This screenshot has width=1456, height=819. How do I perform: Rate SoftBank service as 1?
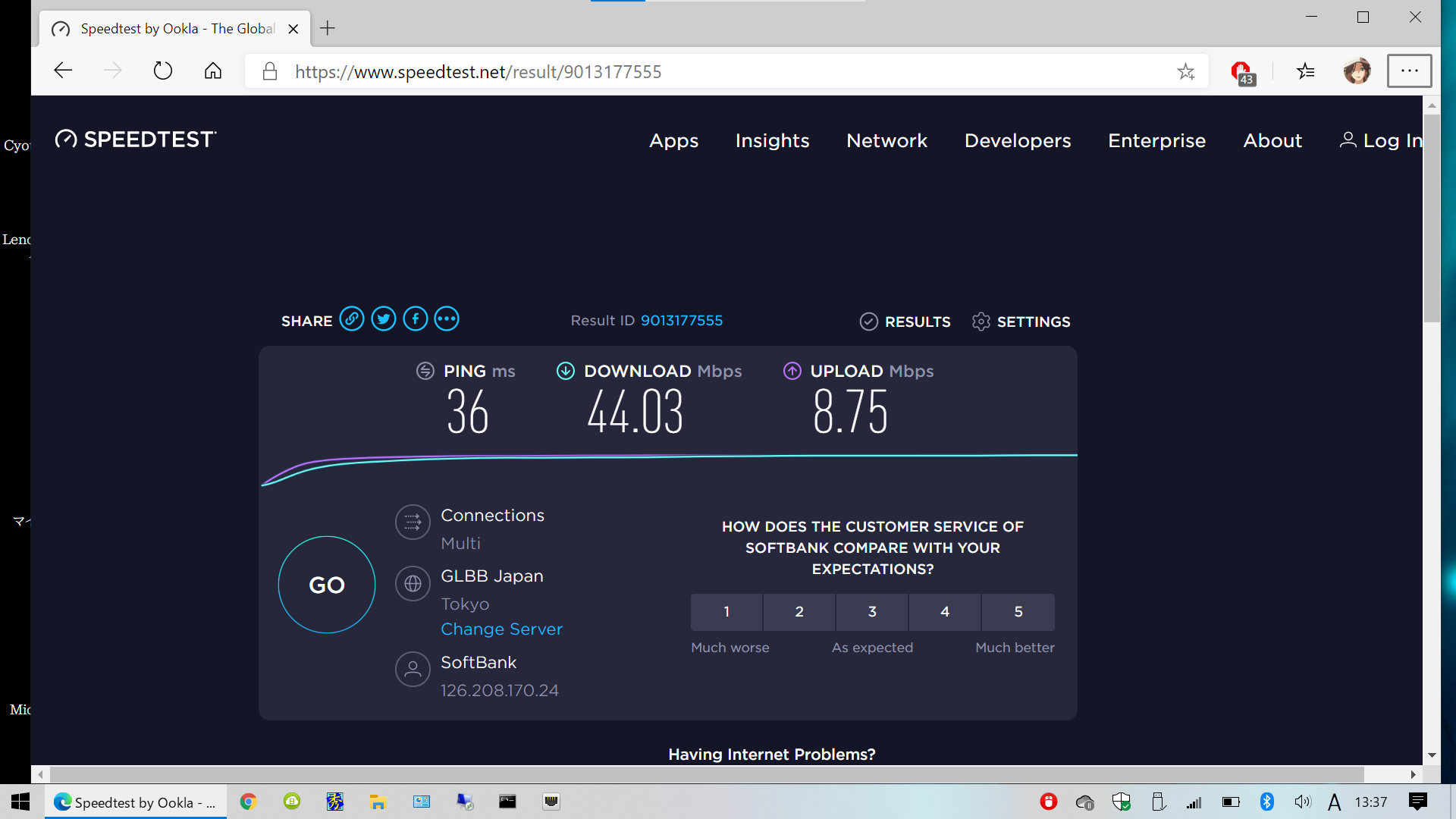pyautogui.click(x=726, y=612)
